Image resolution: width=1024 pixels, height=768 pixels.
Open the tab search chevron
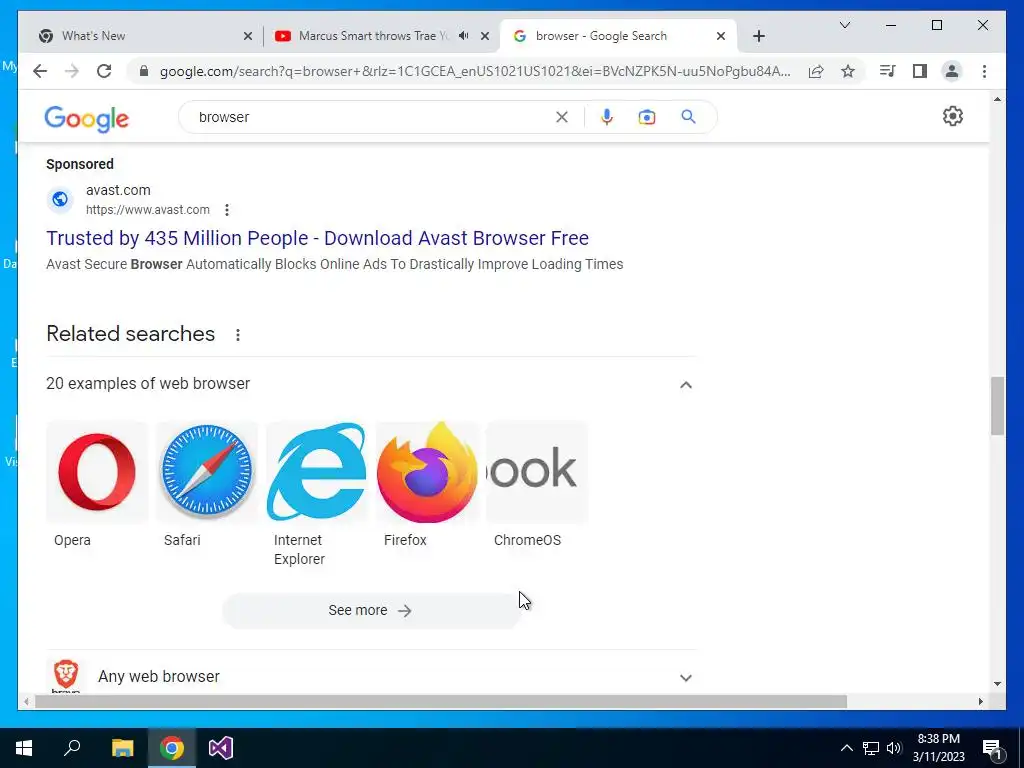[844, 25]
